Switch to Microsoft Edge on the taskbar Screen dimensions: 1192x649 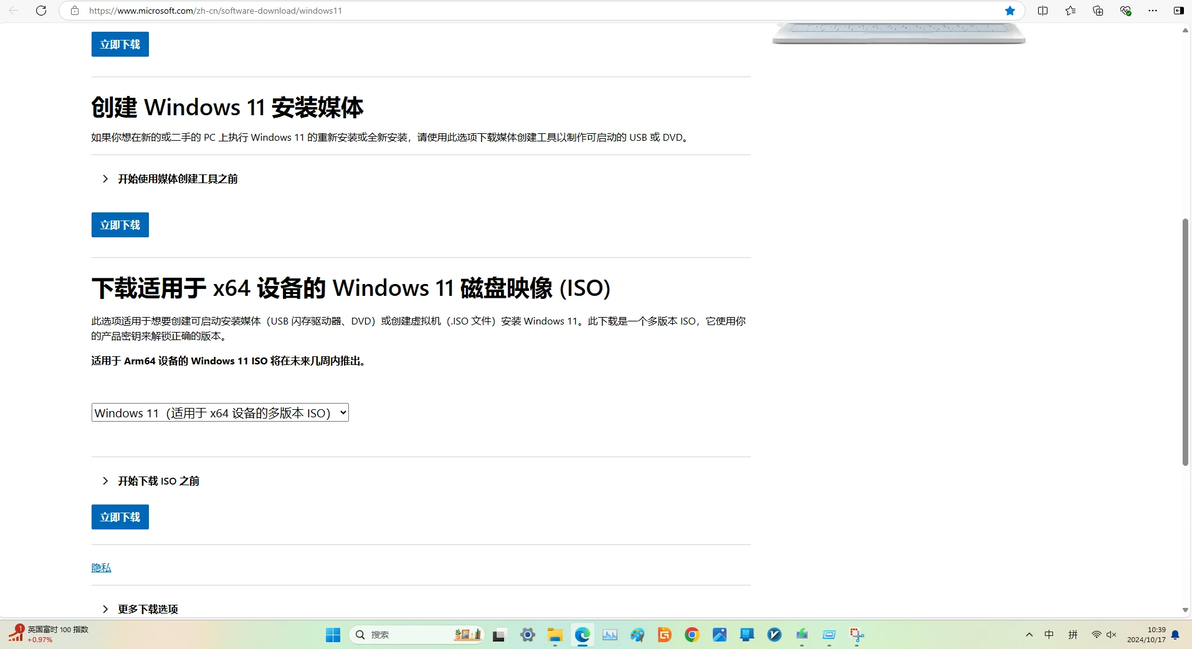[x=582, y=635]
